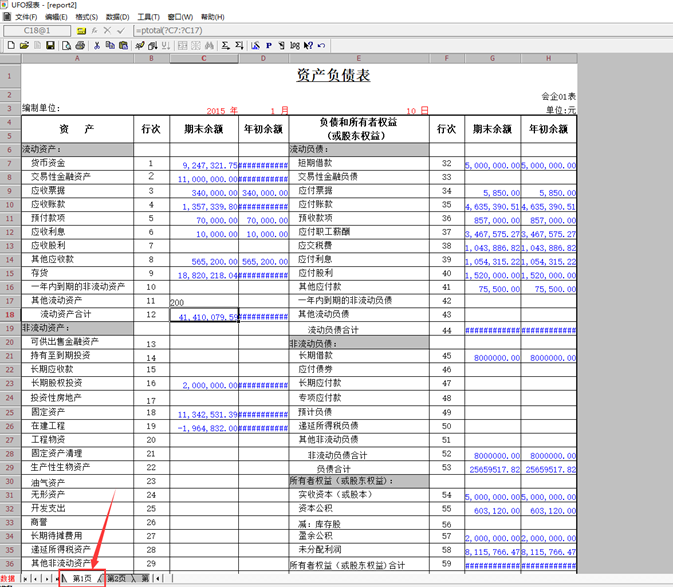This screenshot has height=587, width=673.
Task: Click the sort toolbar icon
Action: 166,45
